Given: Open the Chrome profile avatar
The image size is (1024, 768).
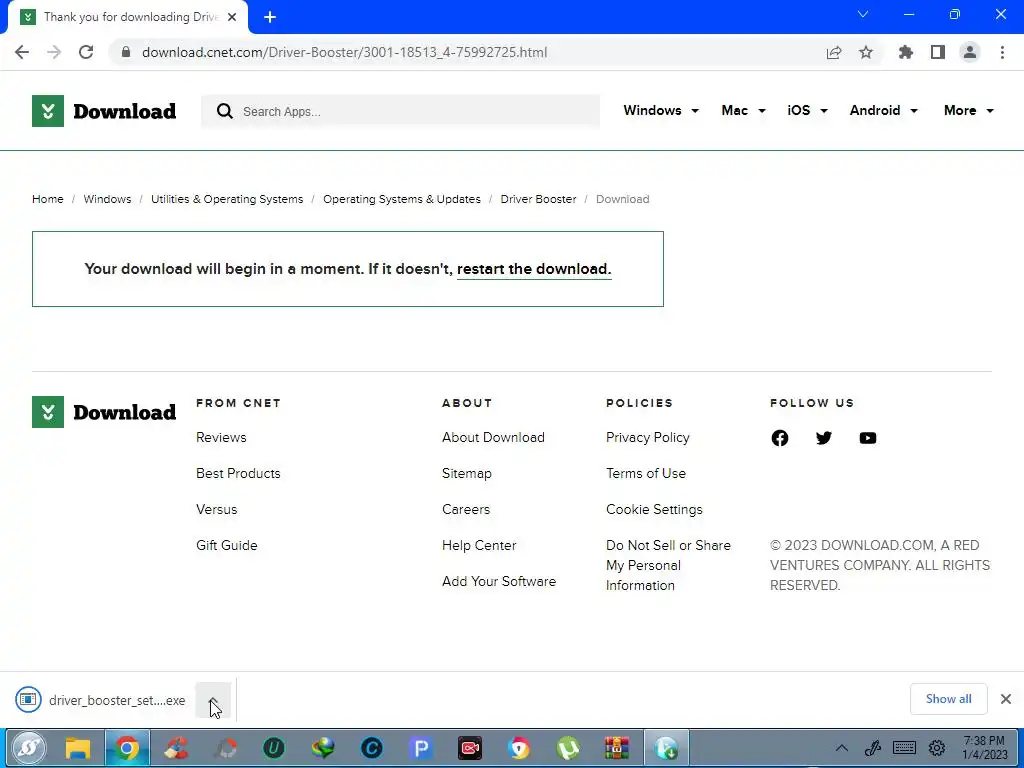Looking at the screenshot, I should pos(970,52).
